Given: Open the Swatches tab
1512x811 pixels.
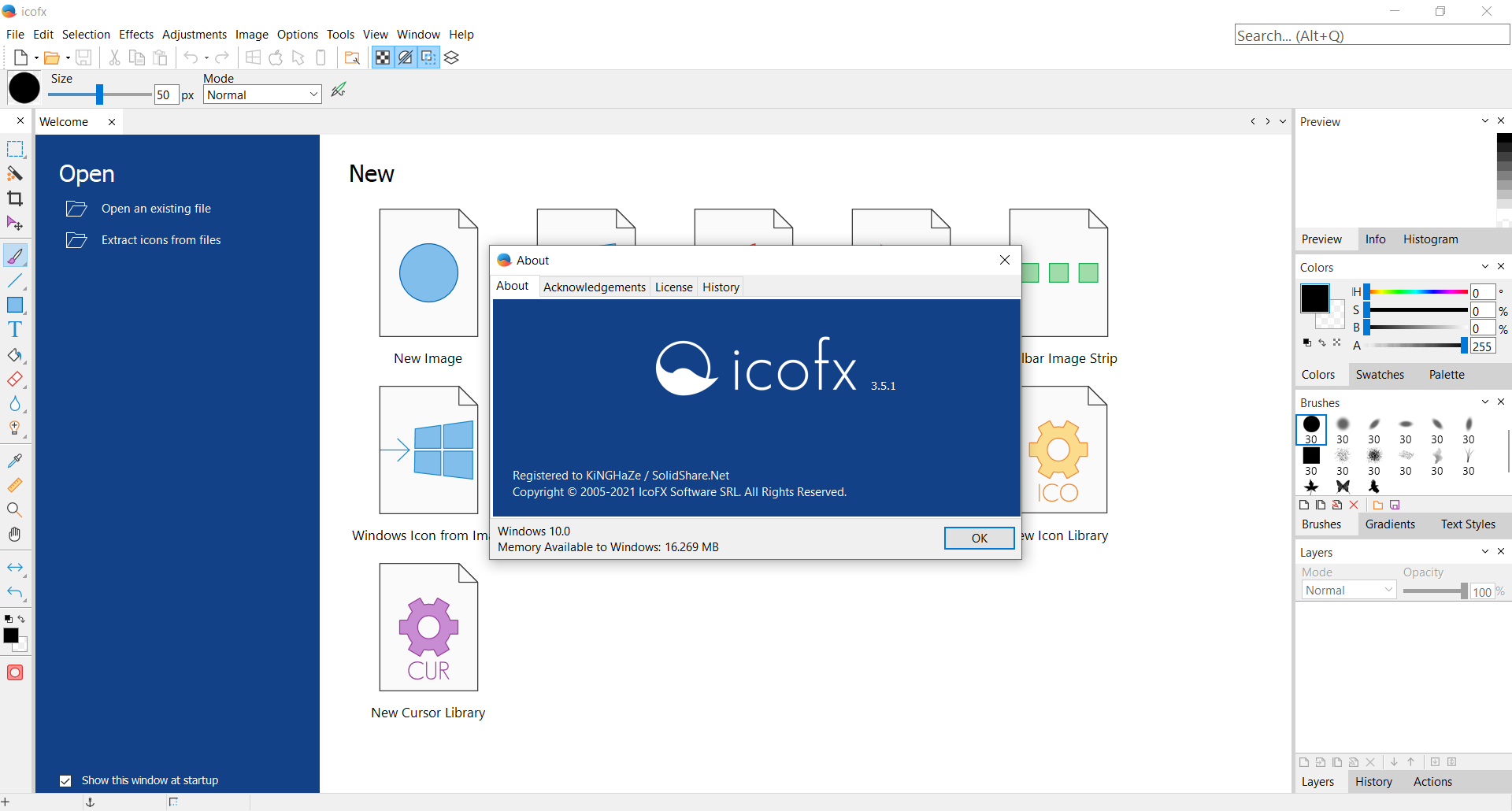Looking at the screenshot, I should (1380, 374).
